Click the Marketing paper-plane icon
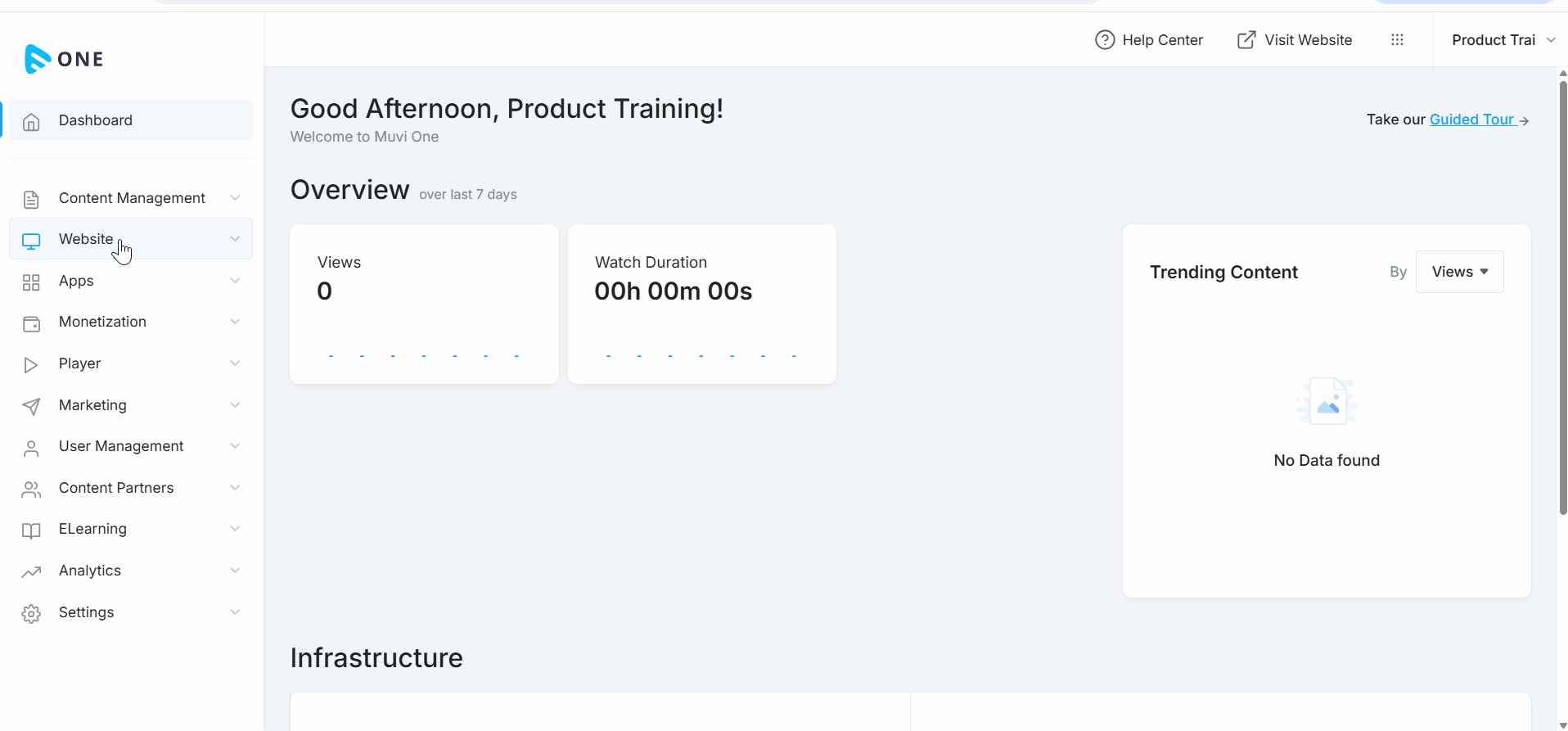 point(31,406)
